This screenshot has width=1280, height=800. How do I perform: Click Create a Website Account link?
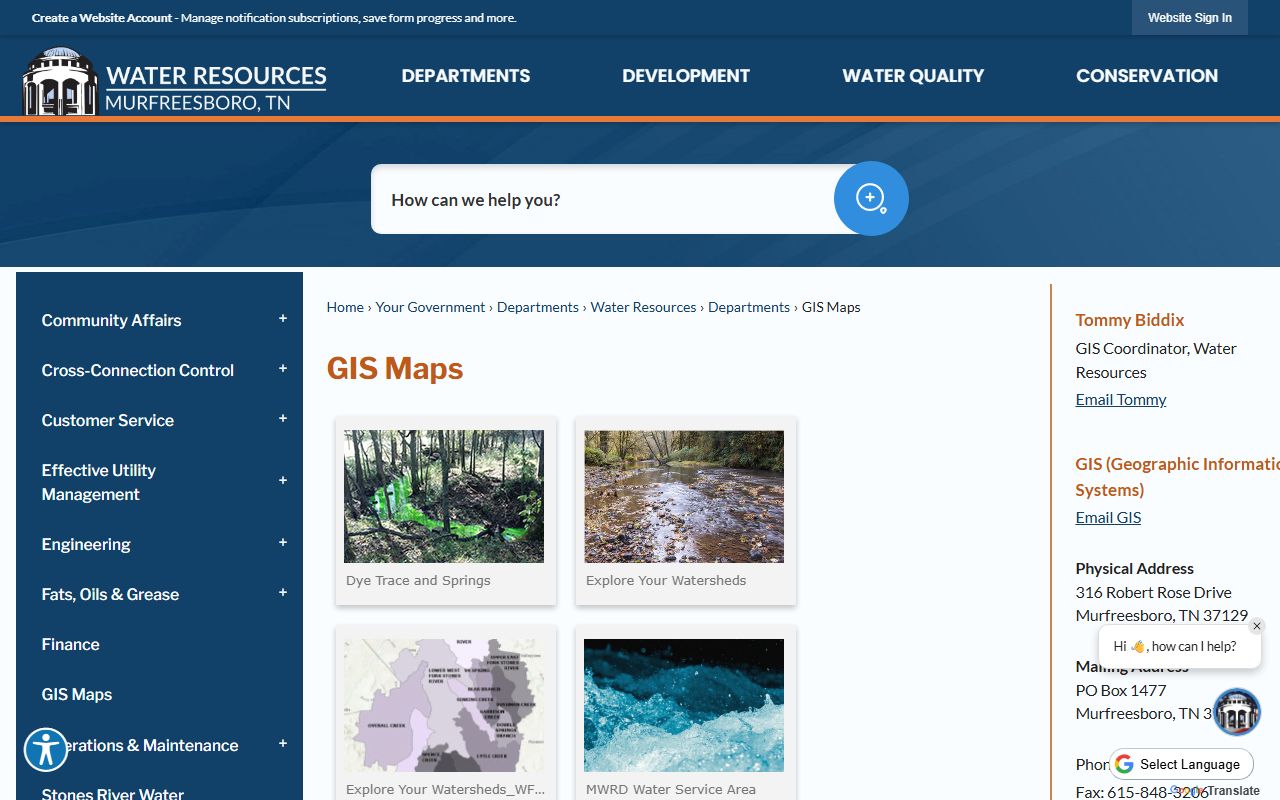pos(102,18)
